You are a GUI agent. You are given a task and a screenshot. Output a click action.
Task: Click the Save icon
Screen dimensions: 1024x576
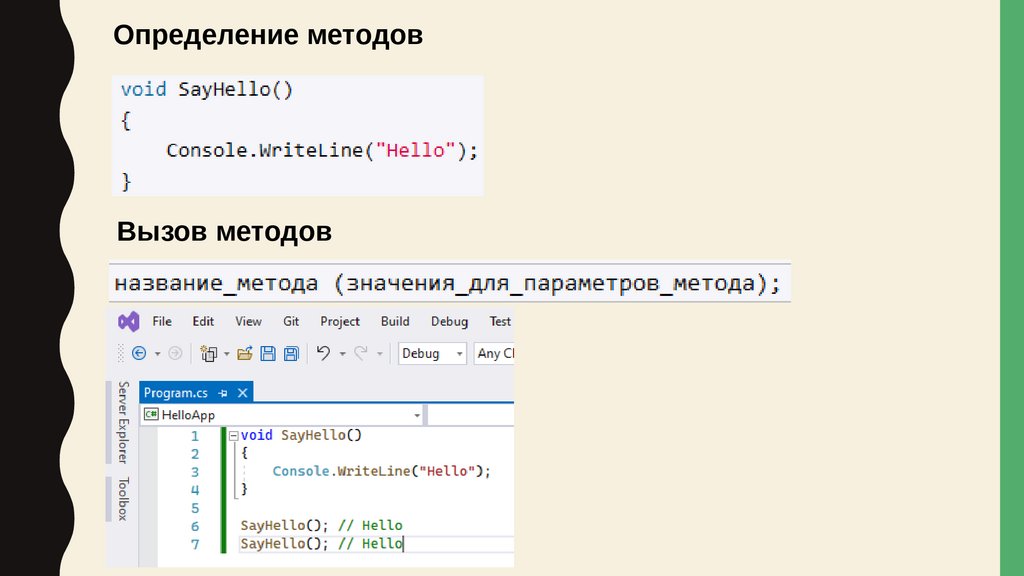tap(268, 353)
